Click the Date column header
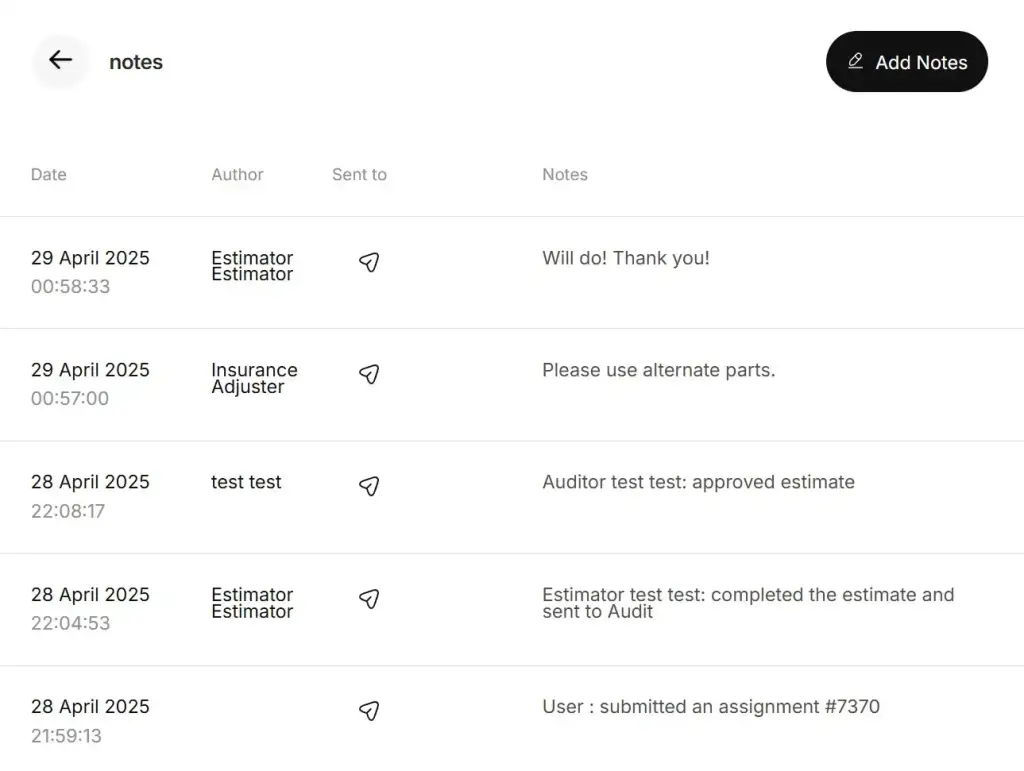 point(48,174)
